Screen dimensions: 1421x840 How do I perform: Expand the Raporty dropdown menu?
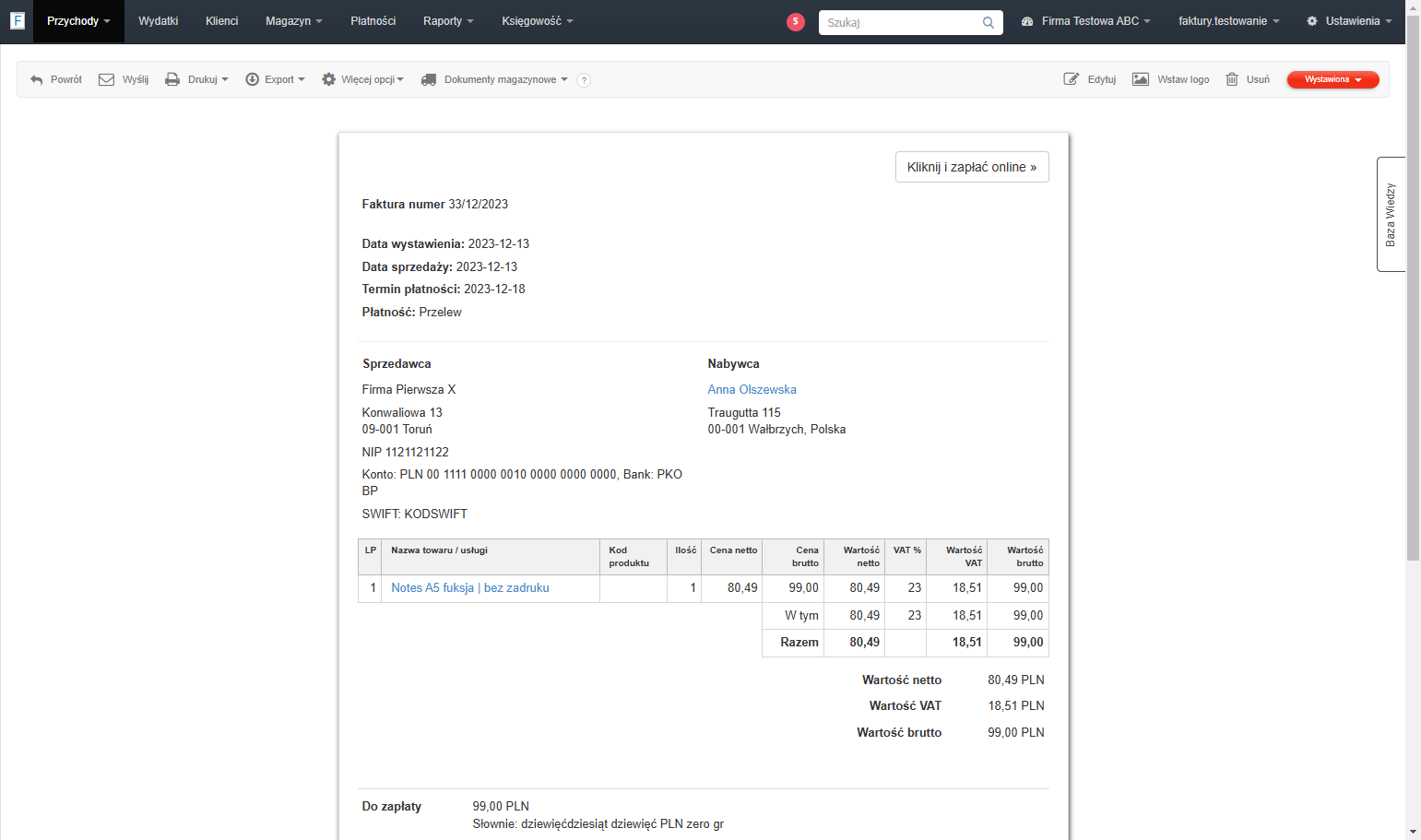(x=448, y=21)
